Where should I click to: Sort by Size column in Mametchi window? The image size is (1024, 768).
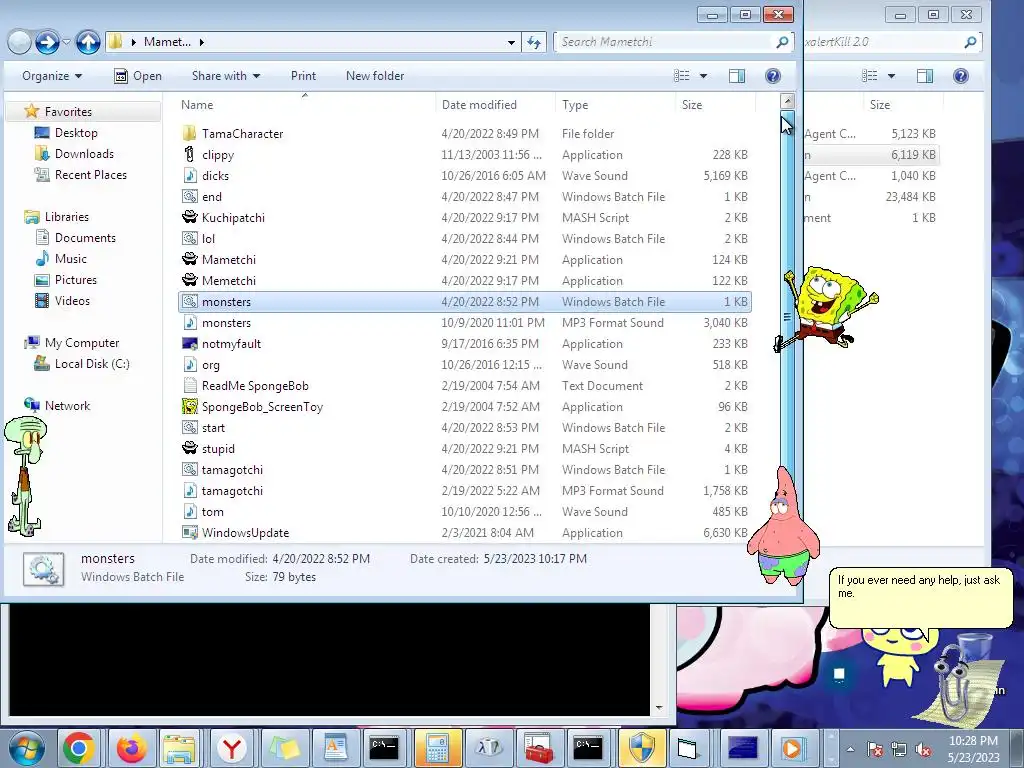coord(692,104)
